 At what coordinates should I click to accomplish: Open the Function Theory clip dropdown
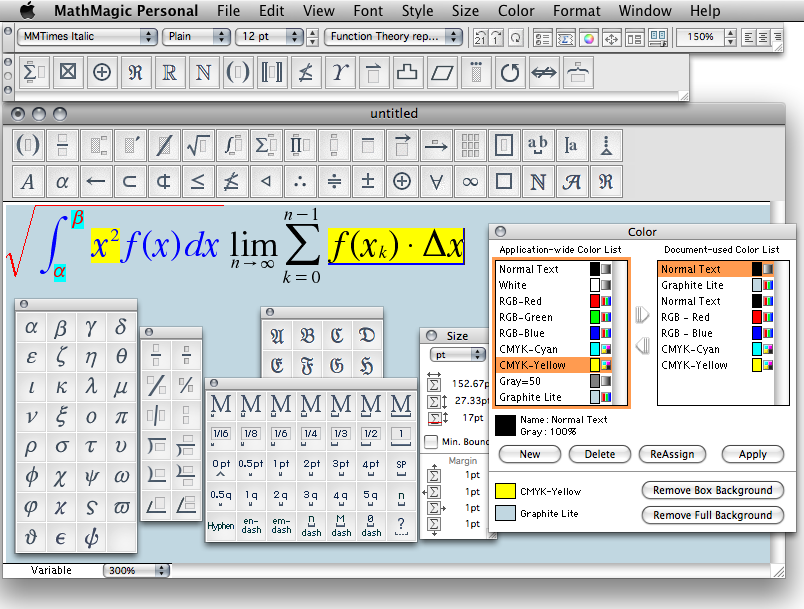click(393, 36)
